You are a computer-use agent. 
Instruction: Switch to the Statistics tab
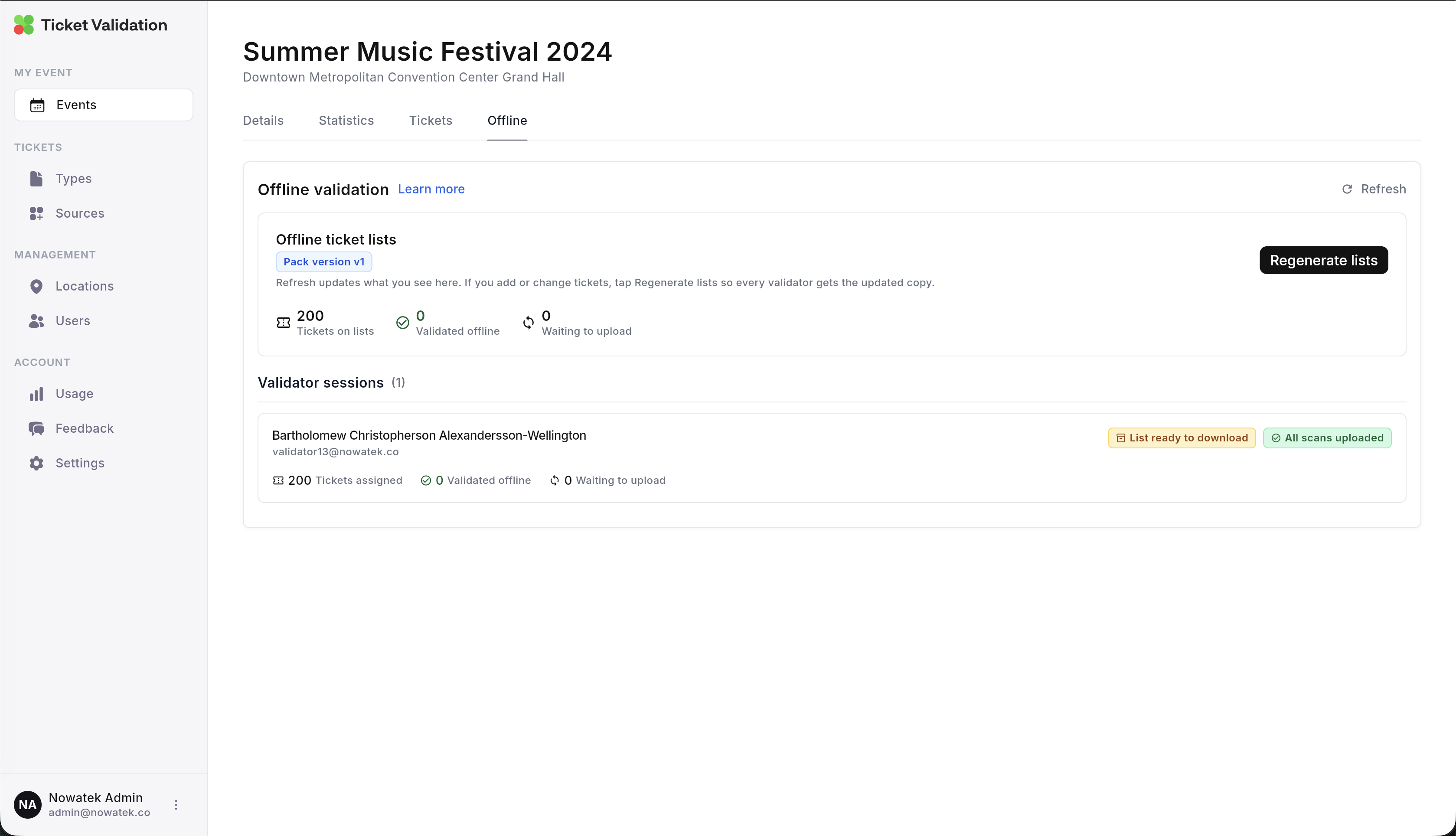click(x=346, y=121)
